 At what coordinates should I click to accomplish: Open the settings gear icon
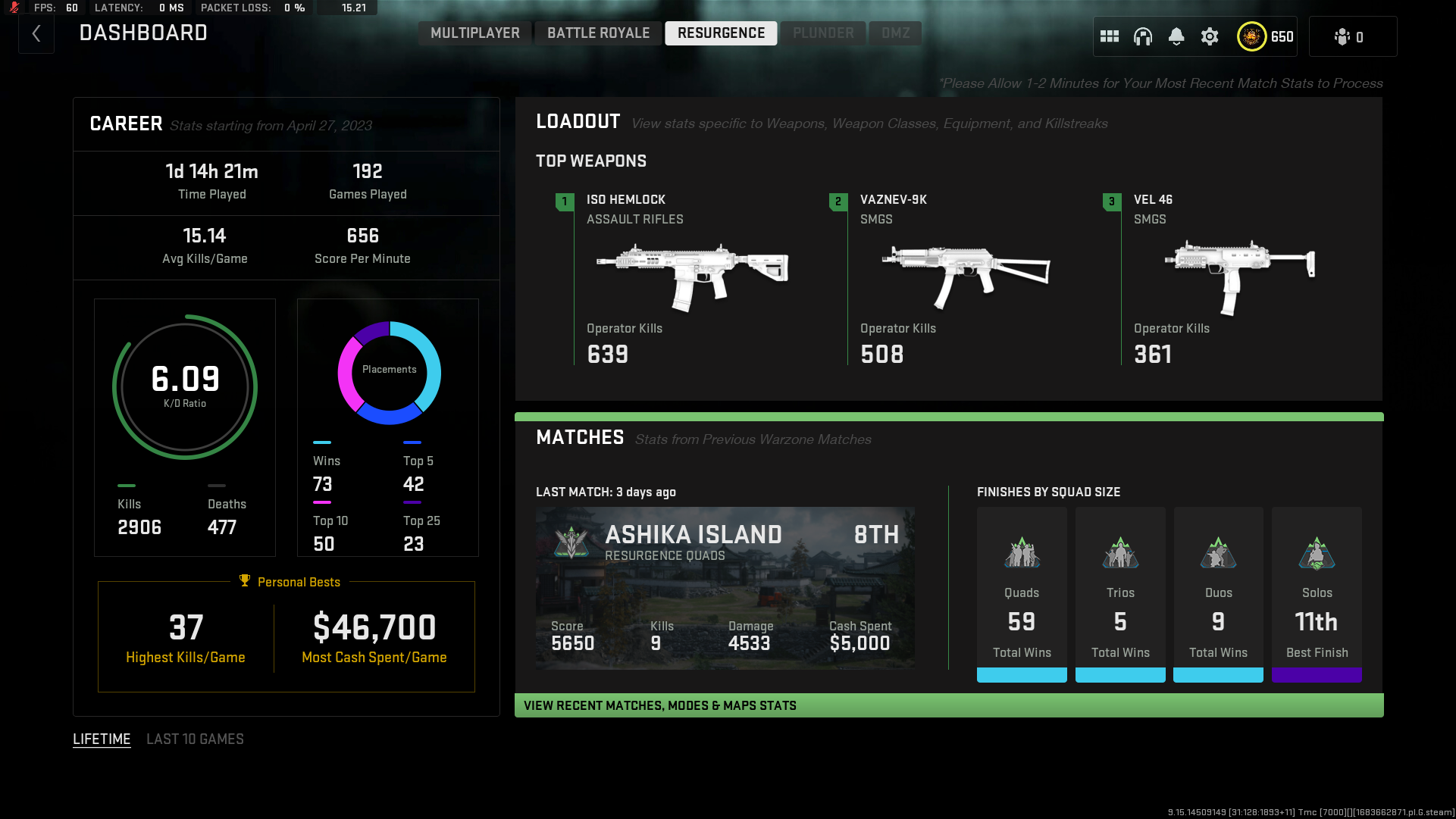tap(1210, 36)
